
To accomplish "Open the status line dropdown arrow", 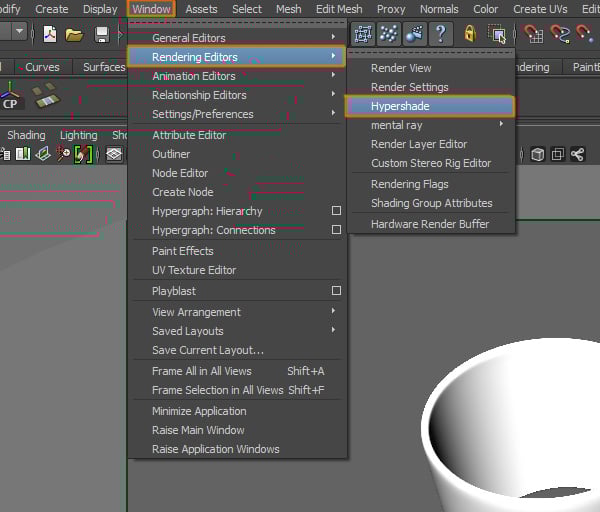I will point(20,31).
